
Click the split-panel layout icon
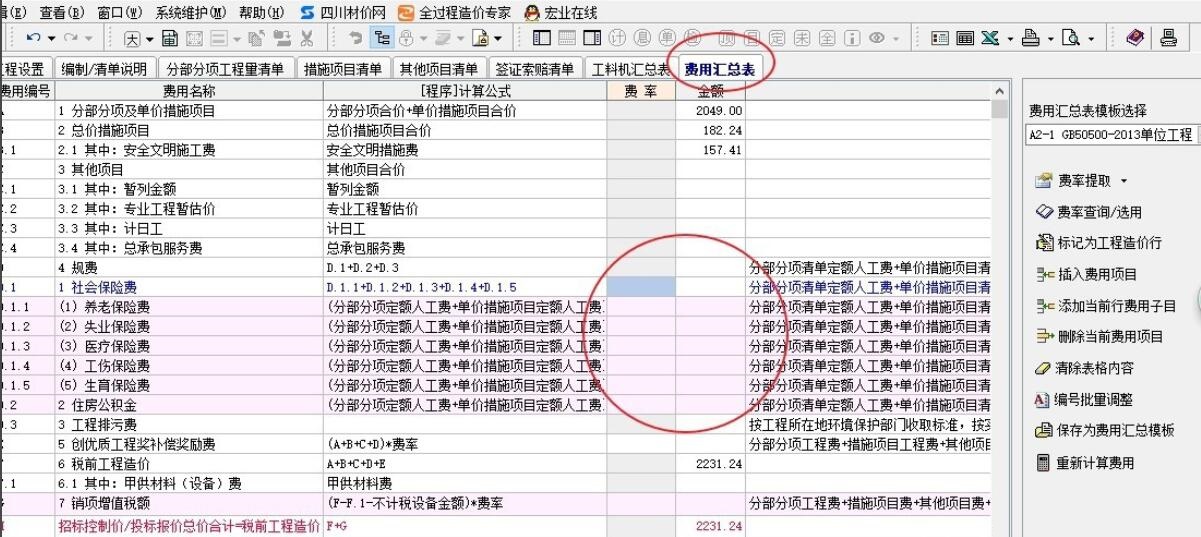pos(591,38)
